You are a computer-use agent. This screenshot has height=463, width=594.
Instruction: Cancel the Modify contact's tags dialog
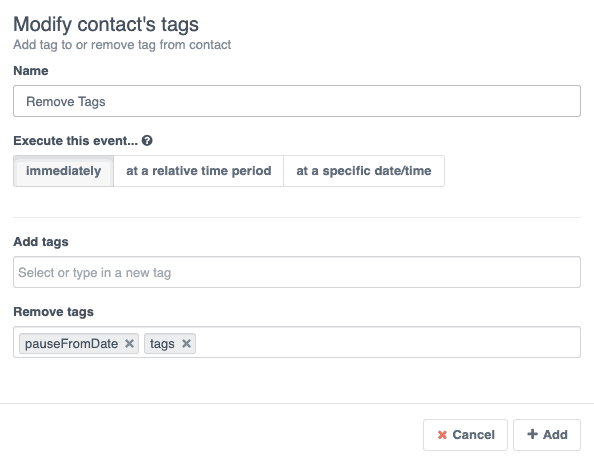tap(465, 435)
